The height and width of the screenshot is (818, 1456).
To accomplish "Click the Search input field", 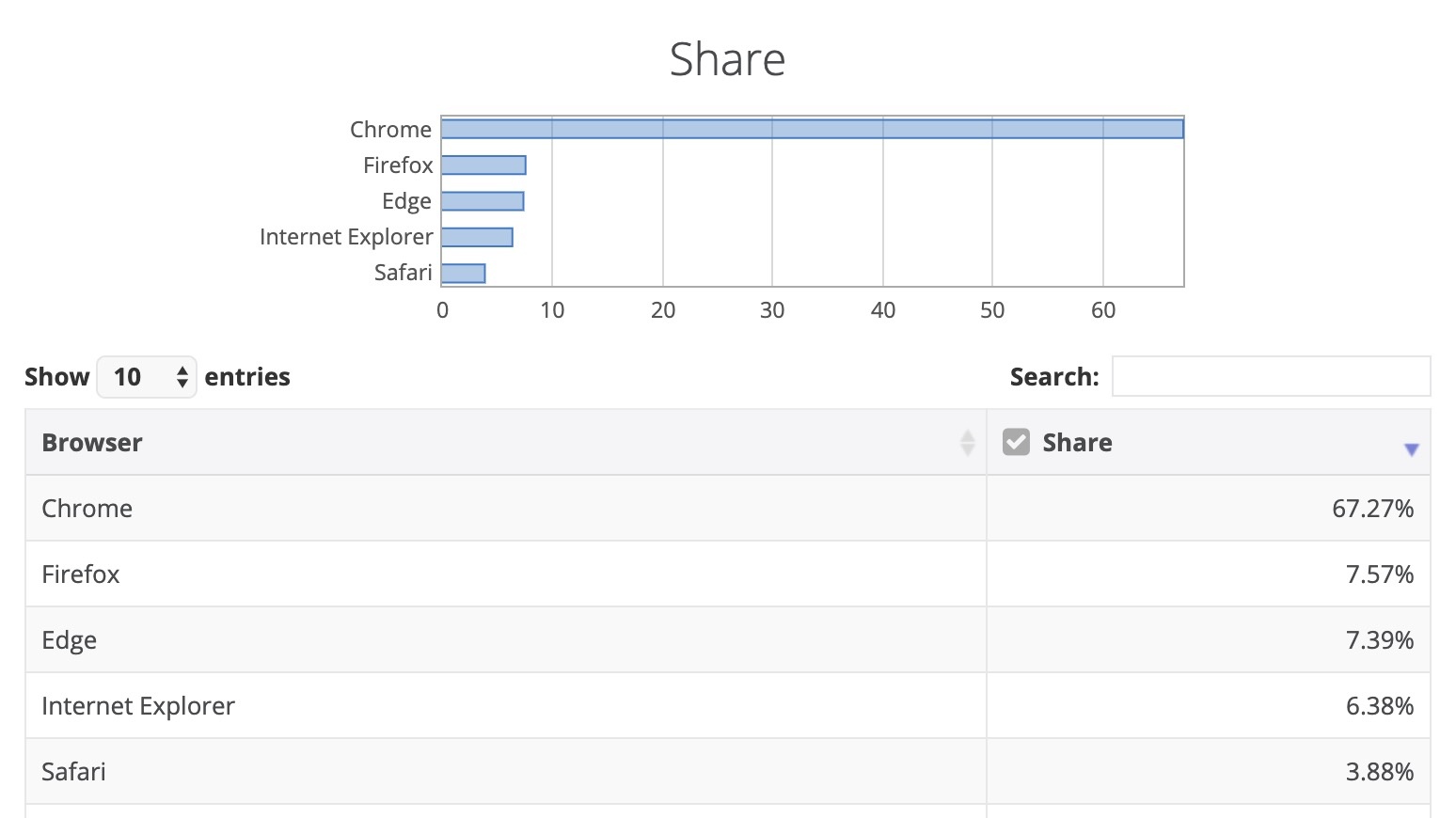I will (x=1271, y=376).
